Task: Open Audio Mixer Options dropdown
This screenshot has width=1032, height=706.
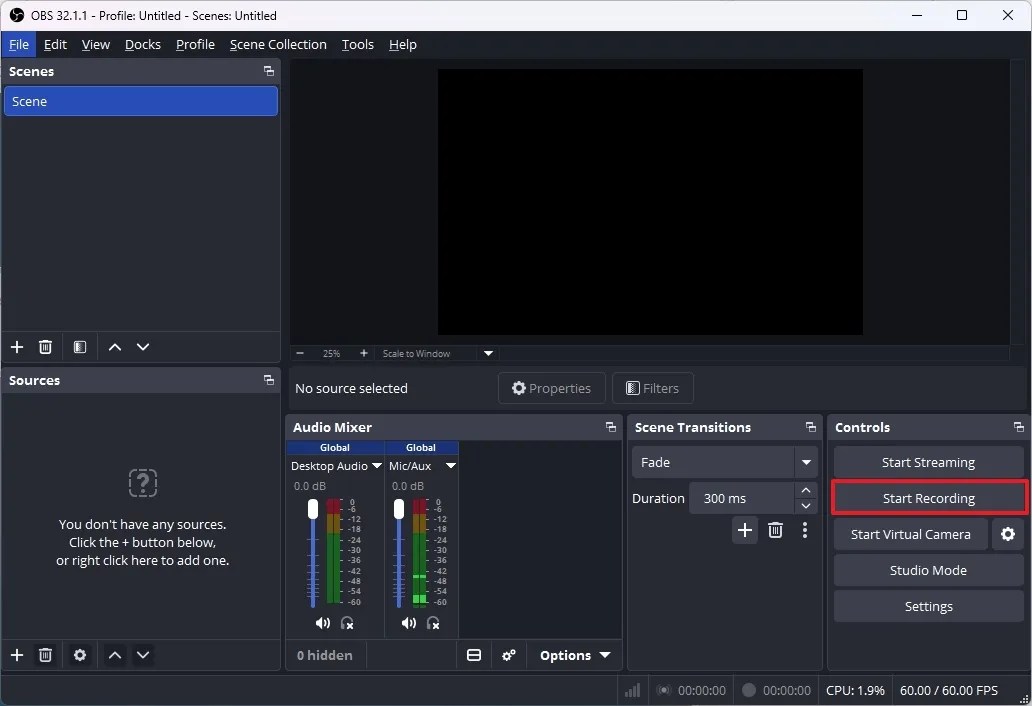Action: (575, 655)
